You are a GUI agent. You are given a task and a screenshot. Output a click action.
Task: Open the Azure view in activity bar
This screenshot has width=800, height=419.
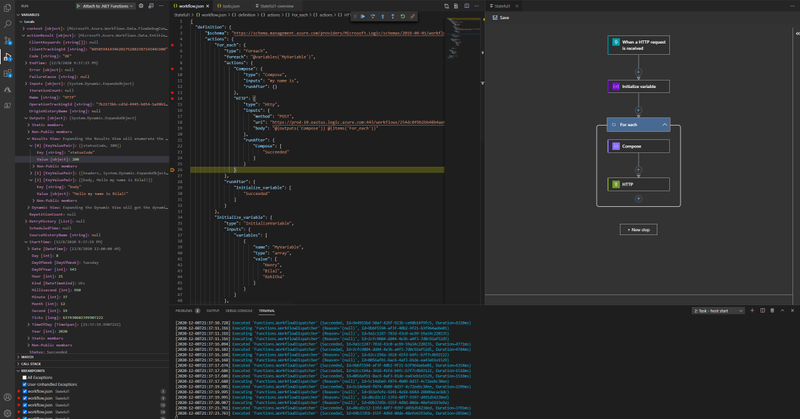tap(7, 90)
